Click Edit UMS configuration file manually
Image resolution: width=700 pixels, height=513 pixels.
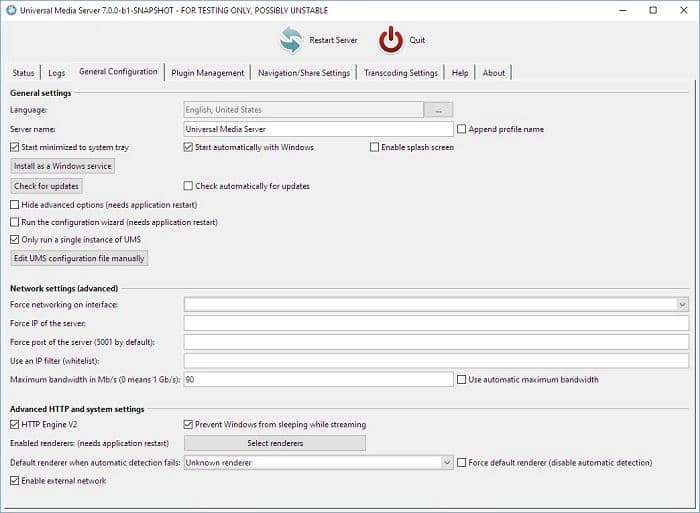pos(79,259)
